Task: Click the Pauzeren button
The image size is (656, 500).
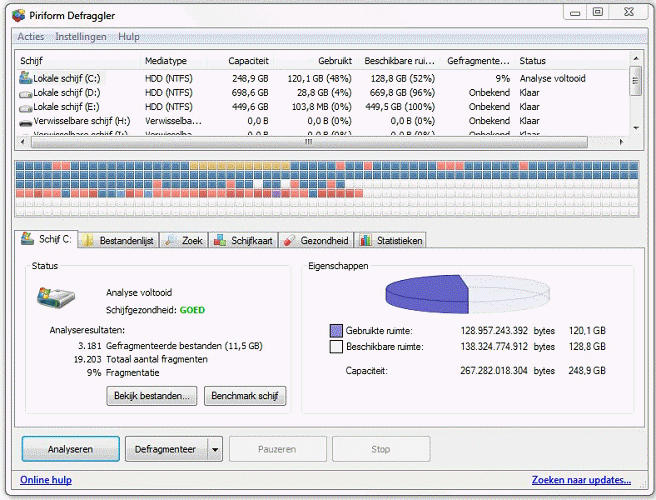Action: pos(277,449)
